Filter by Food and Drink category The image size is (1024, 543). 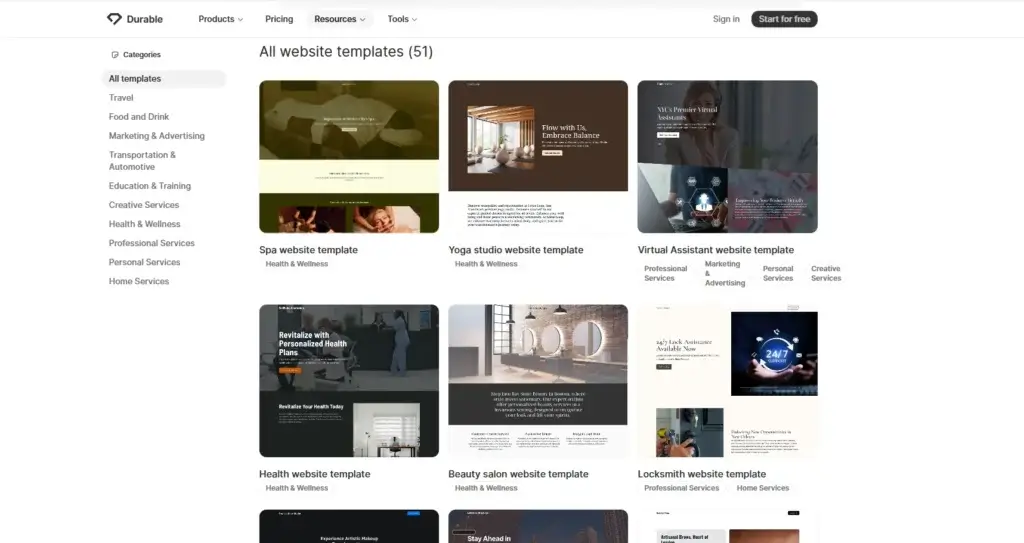click(x=138, y=116)
